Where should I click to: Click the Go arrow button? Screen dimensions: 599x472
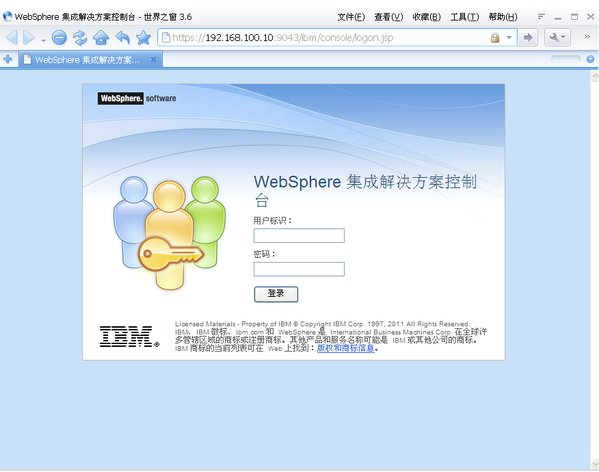point(528,37)
